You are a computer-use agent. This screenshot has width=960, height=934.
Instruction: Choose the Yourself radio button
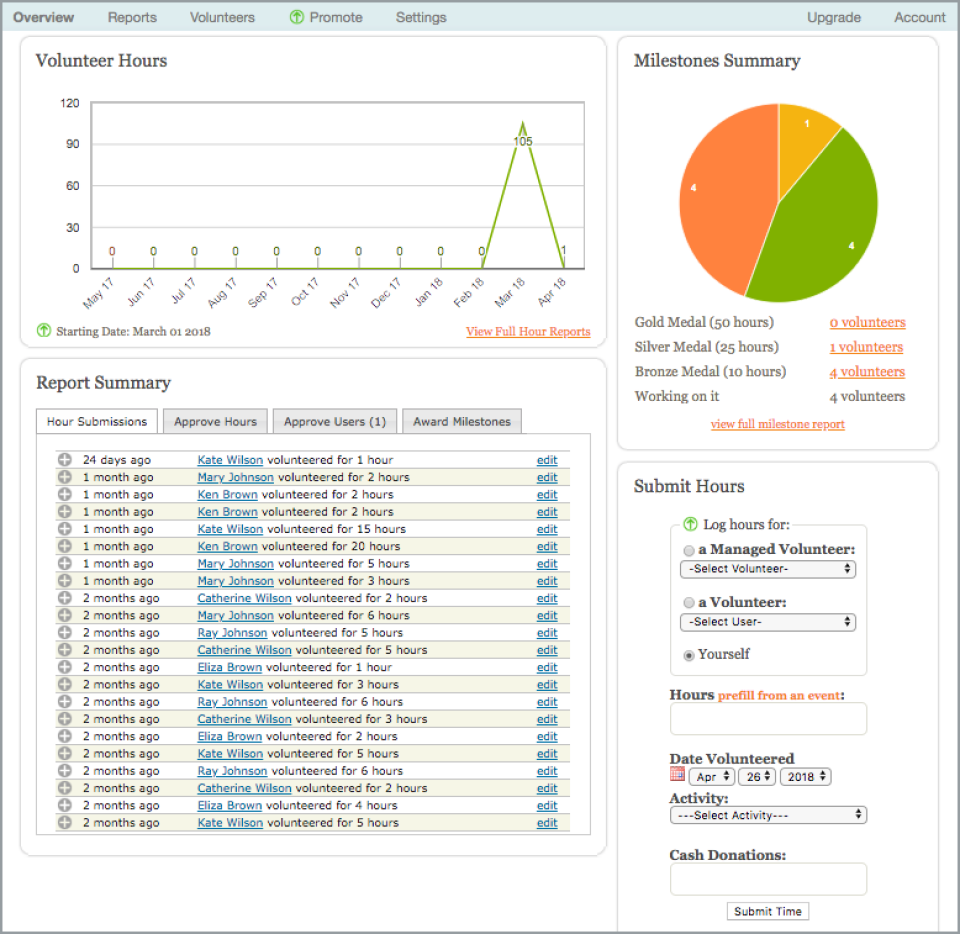click(x=689, y=656)
